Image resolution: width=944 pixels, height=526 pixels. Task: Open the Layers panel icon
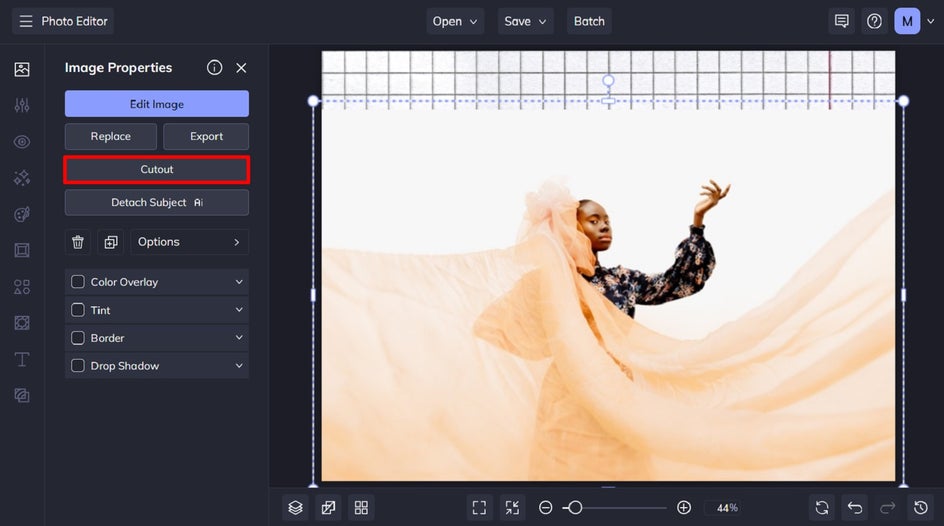[x=295, y=508]
